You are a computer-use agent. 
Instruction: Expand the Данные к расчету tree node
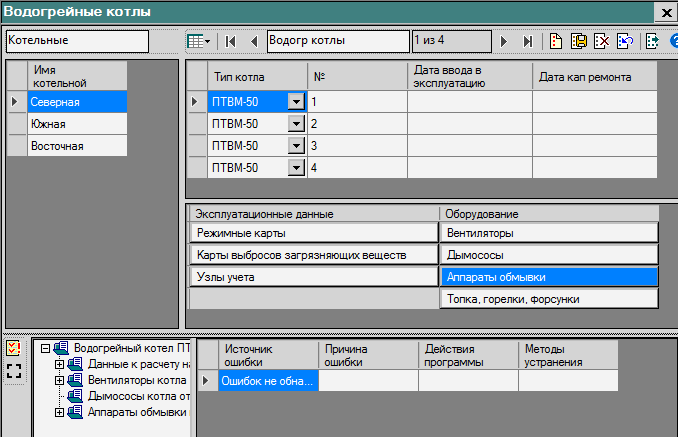[59, 364]
